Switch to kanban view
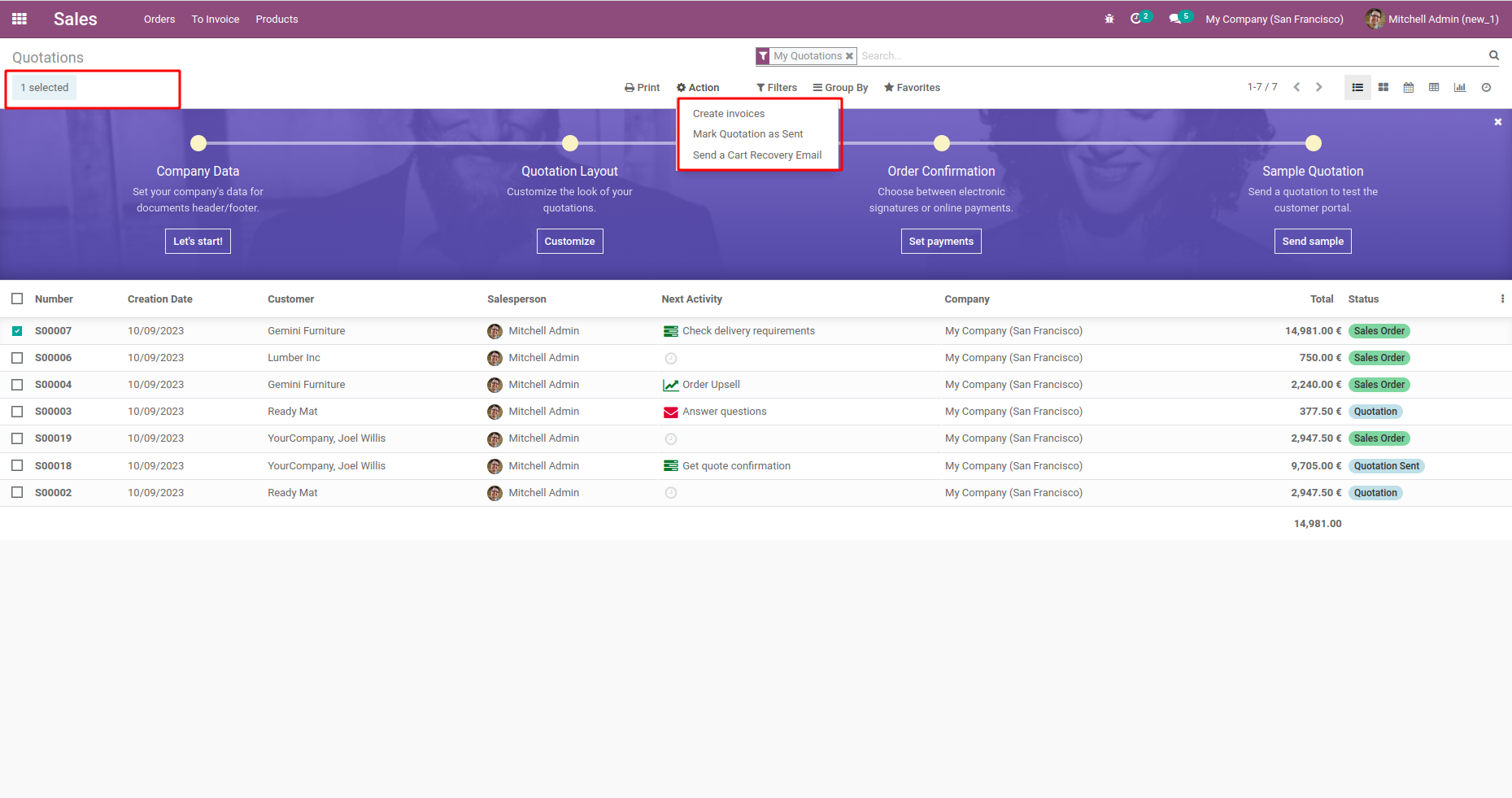Screen dimensions: 1512x798 1383,88
